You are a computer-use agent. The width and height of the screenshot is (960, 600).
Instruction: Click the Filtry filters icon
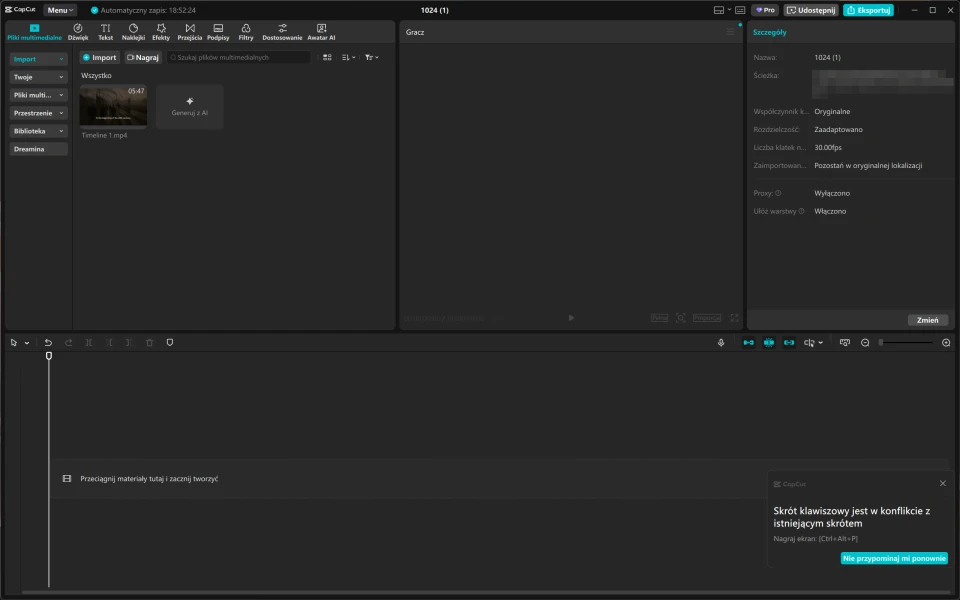point(246,31)
